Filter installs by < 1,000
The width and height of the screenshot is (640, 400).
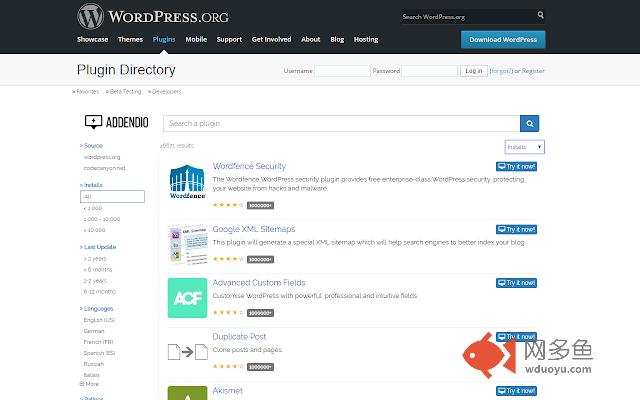(93, 208)
